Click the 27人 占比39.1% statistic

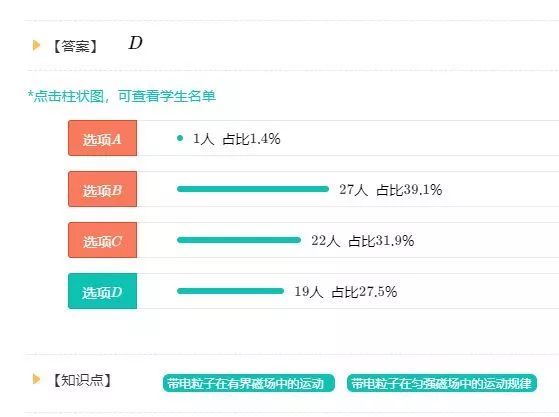coord(391,190)
